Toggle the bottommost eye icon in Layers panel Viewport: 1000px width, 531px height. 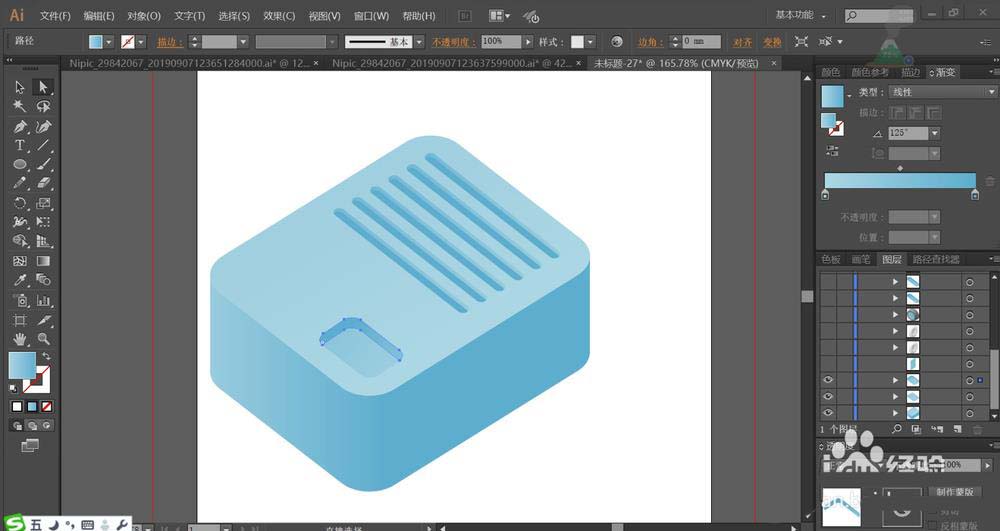coord(828,413)
